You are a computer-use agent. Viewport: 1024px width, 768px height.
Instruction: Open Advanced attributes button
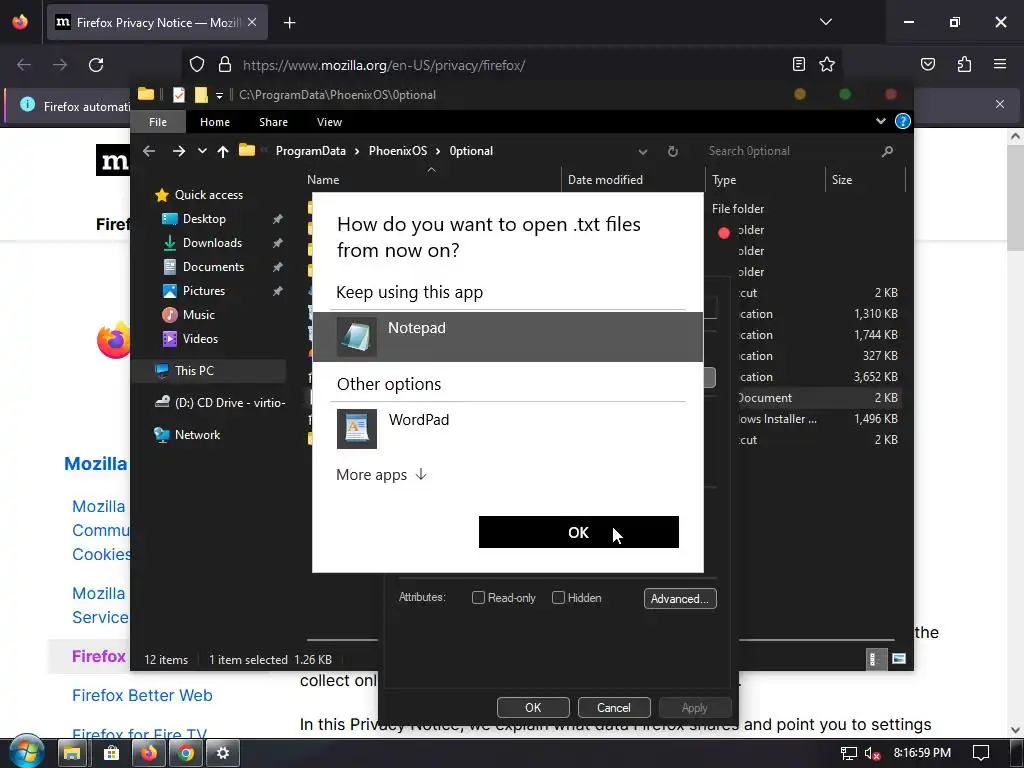point(680,599)
